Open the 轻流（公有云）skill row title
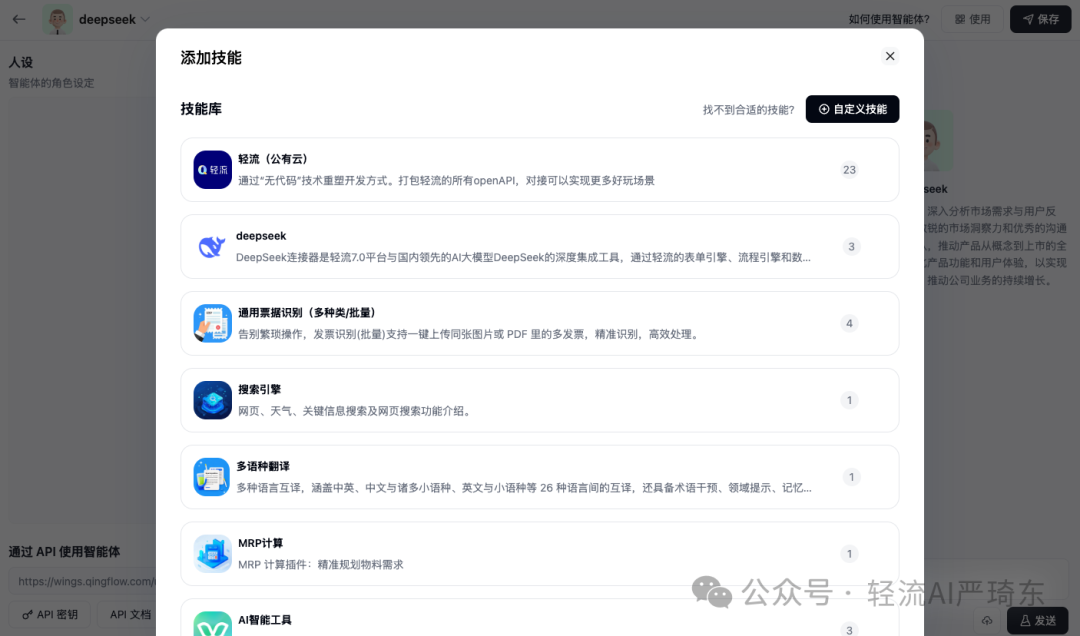Image resolution: width=1080 pixels, height=636 pixels. (273, 159)
